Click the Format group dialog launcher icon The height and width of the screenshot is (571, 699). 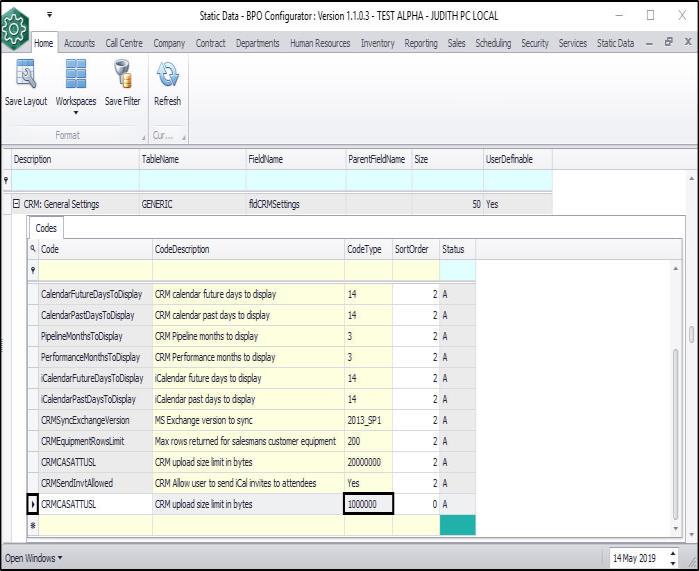141,136
